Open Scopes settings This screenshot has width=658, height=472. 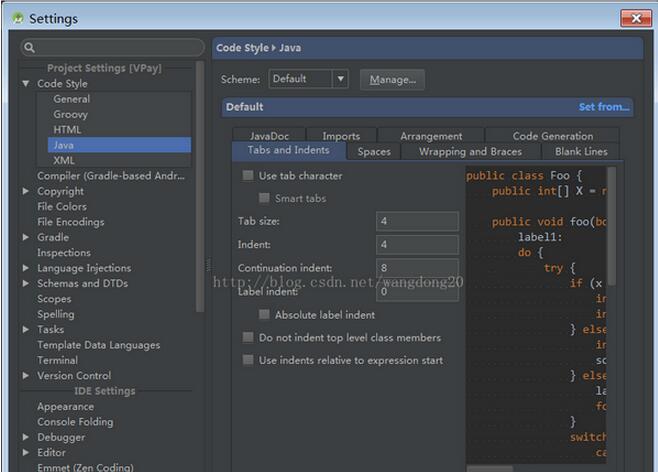pyautogui.click(x=54, y=299)
